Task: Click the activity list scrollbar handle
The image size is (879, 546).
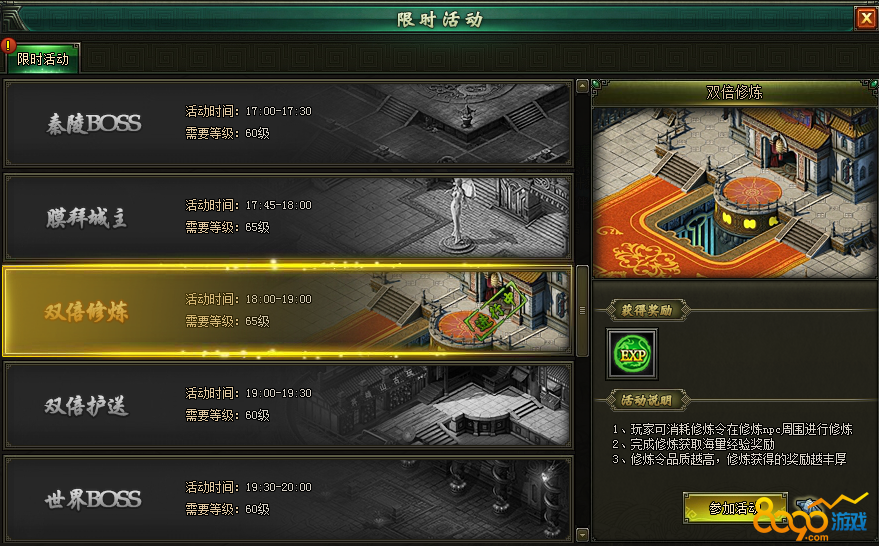Action: pyautogui.click(x=582, y=311)
